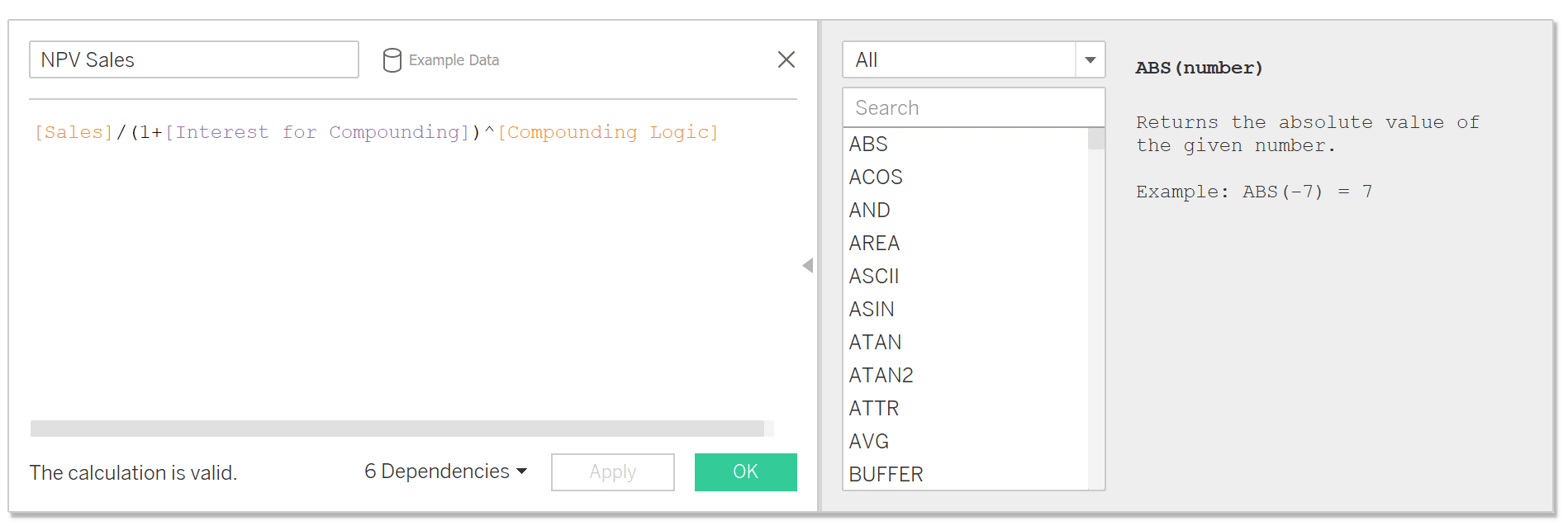
Task: Click the function list scrollbar thumb
Action: (1096, 139)
